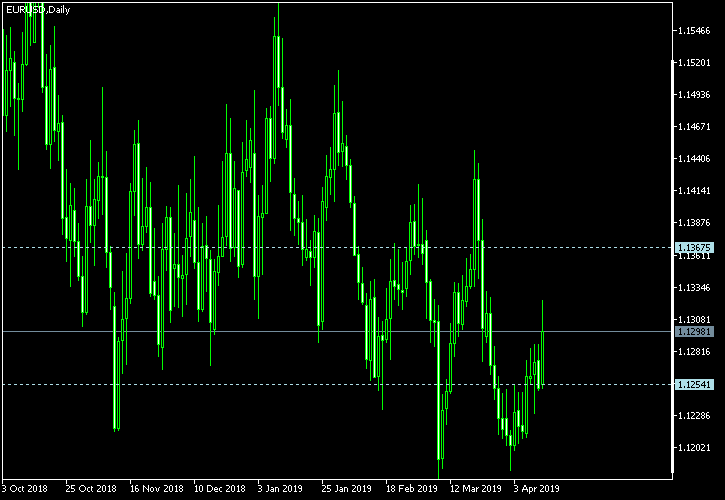Click the 1.15466 price axis value
725x500 pixels.
tap(694, 31)
